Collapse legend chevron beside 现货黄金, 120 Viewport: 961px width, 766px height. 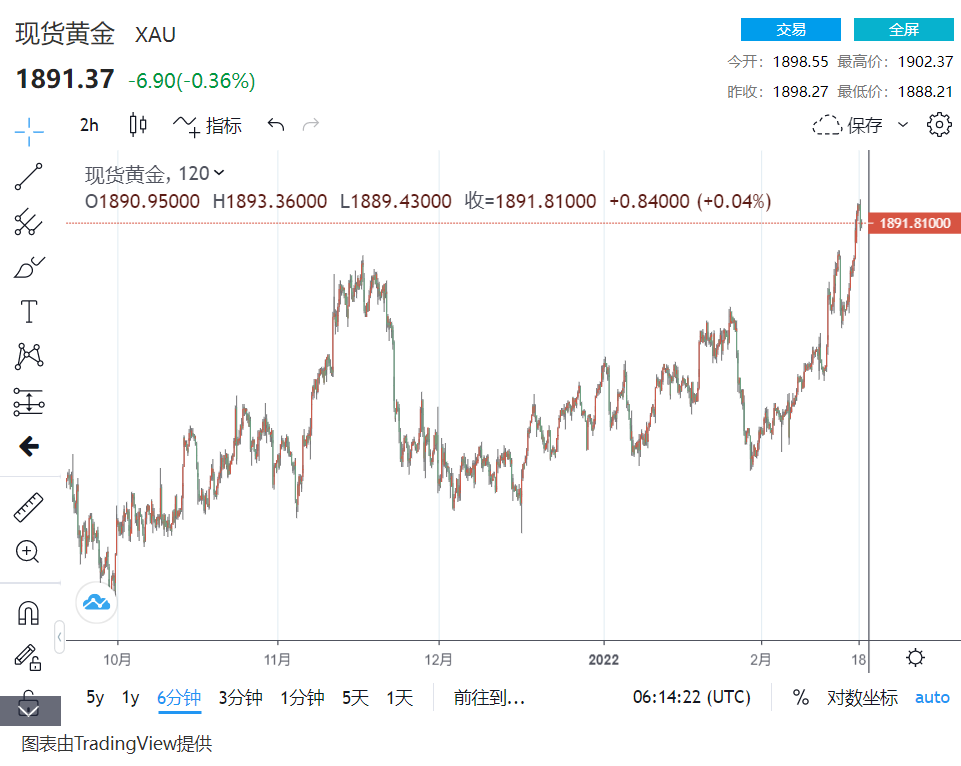coord(220,174)
